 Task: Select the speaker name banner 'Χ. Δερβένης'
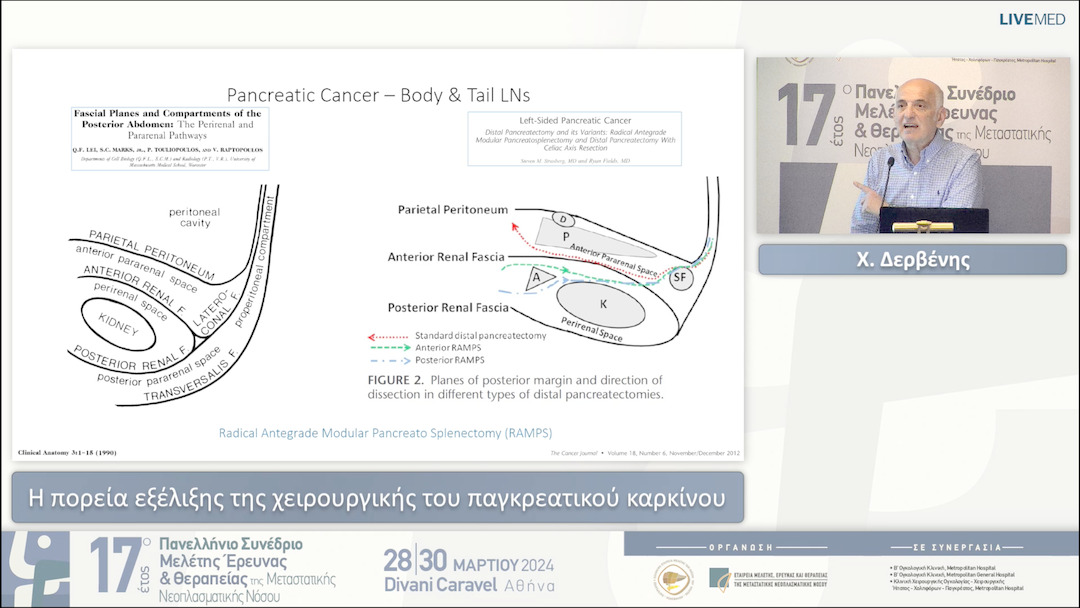911,260
